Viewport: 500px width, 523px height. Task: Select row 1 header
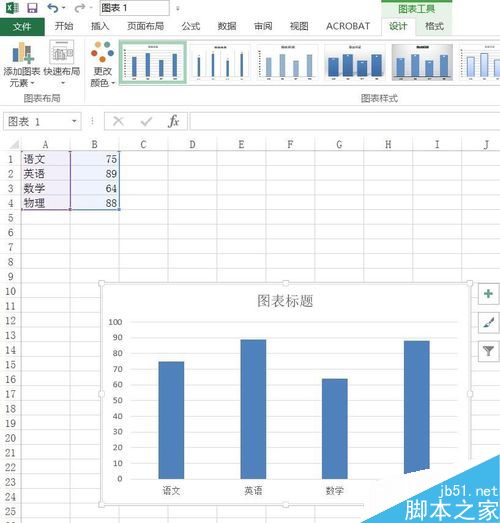pyautogui.click(x=10, y=159)
